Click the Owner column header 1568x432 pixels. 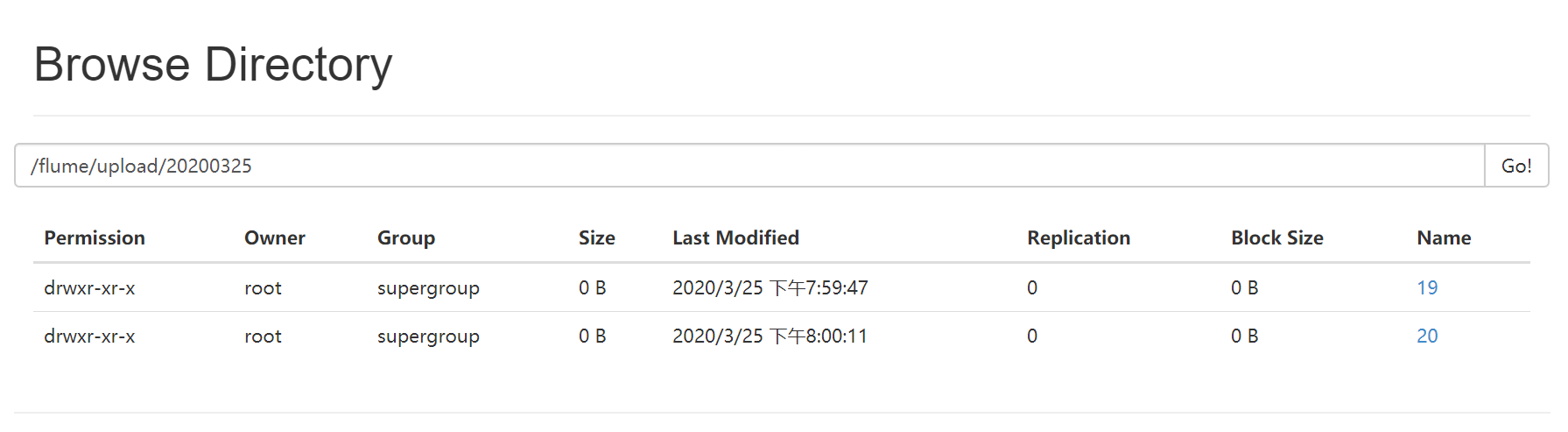point(275,237)
